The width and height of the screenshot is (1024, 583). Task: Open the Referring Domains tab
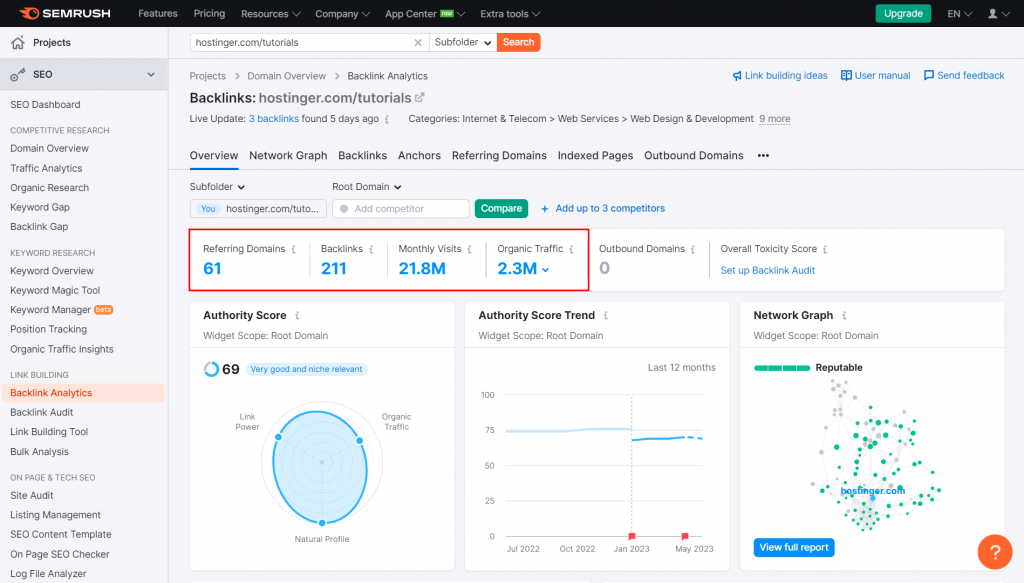499,156
